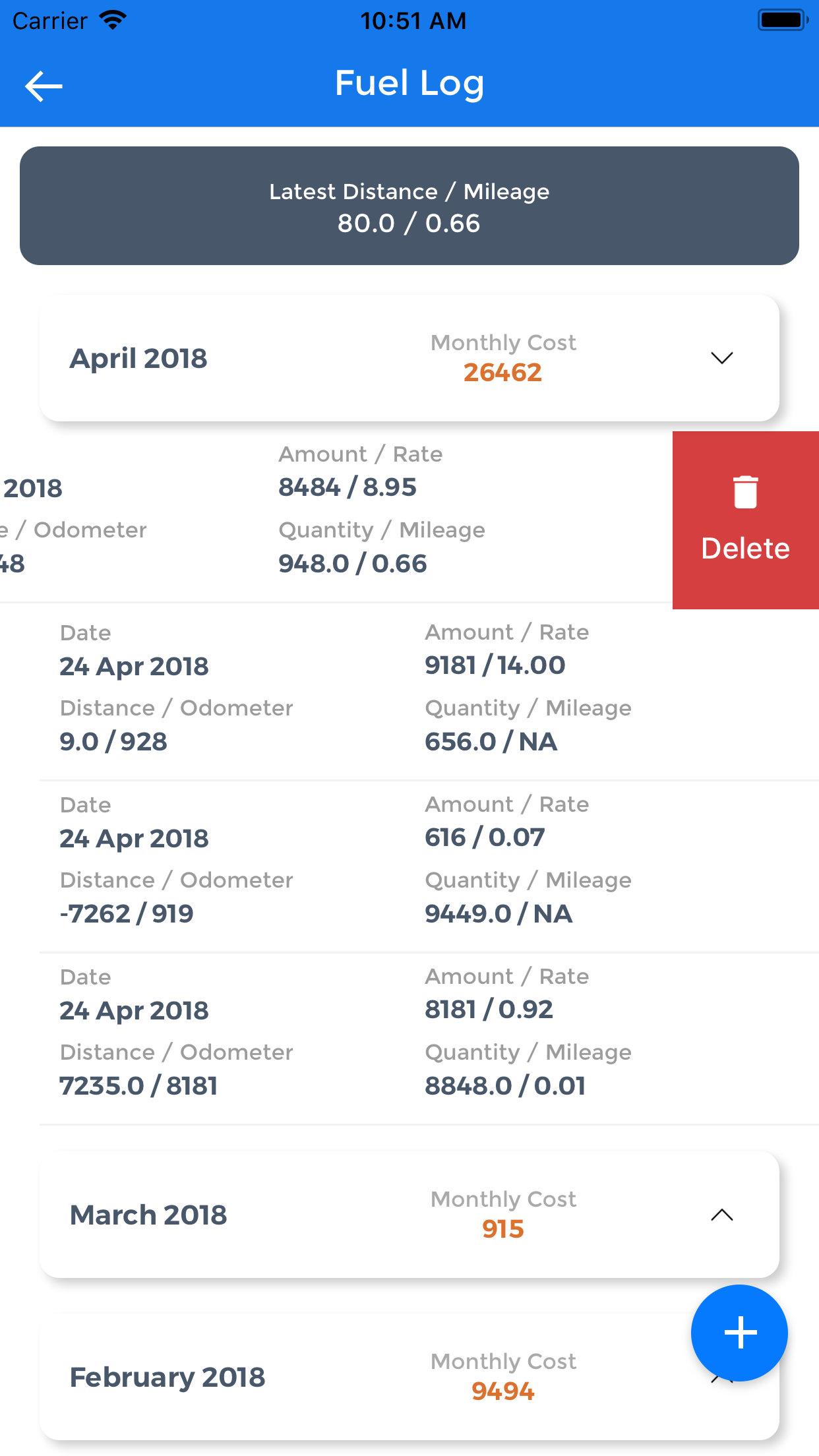Tap the battery indicator icon
819x1456 pixels.
(x=783, y=20)
